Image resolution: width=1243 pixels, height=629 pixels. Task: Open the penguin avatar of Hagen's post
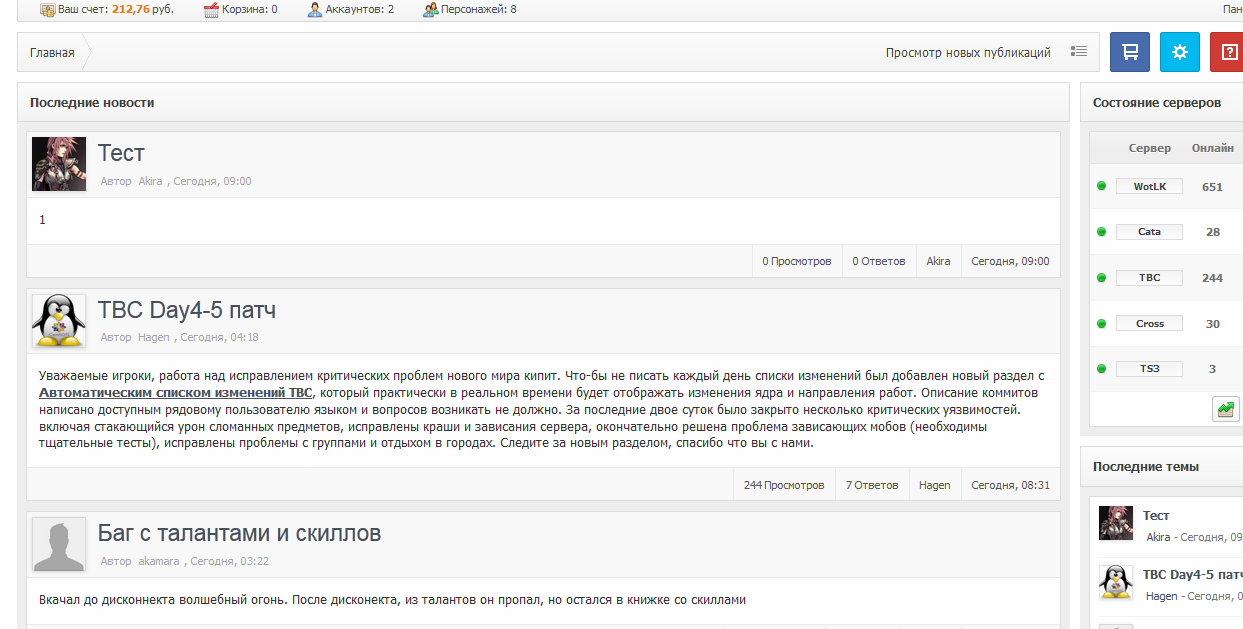pyautogui.click(x=59, y=321)
